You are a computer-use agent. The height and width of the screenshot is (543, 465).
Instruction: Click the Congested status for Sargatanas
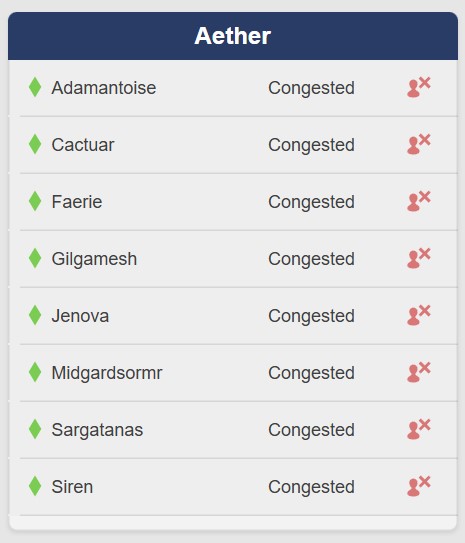coord(311,430)
